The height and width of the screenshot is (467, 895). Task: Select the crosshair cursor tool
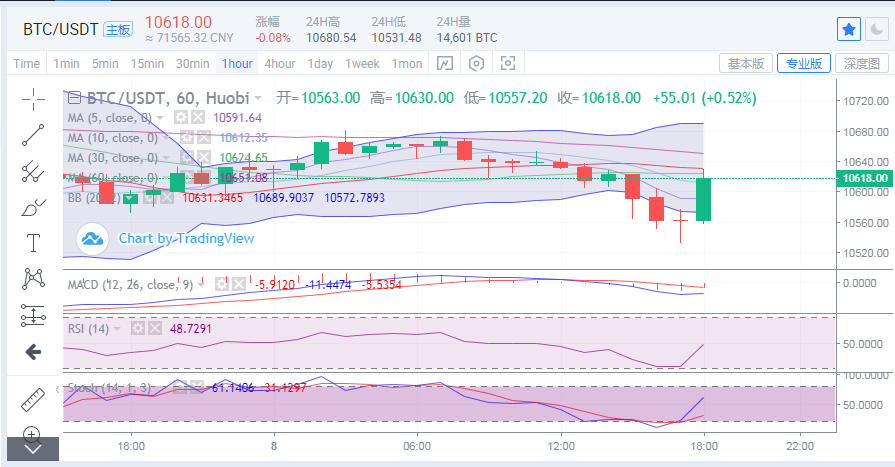34,98
